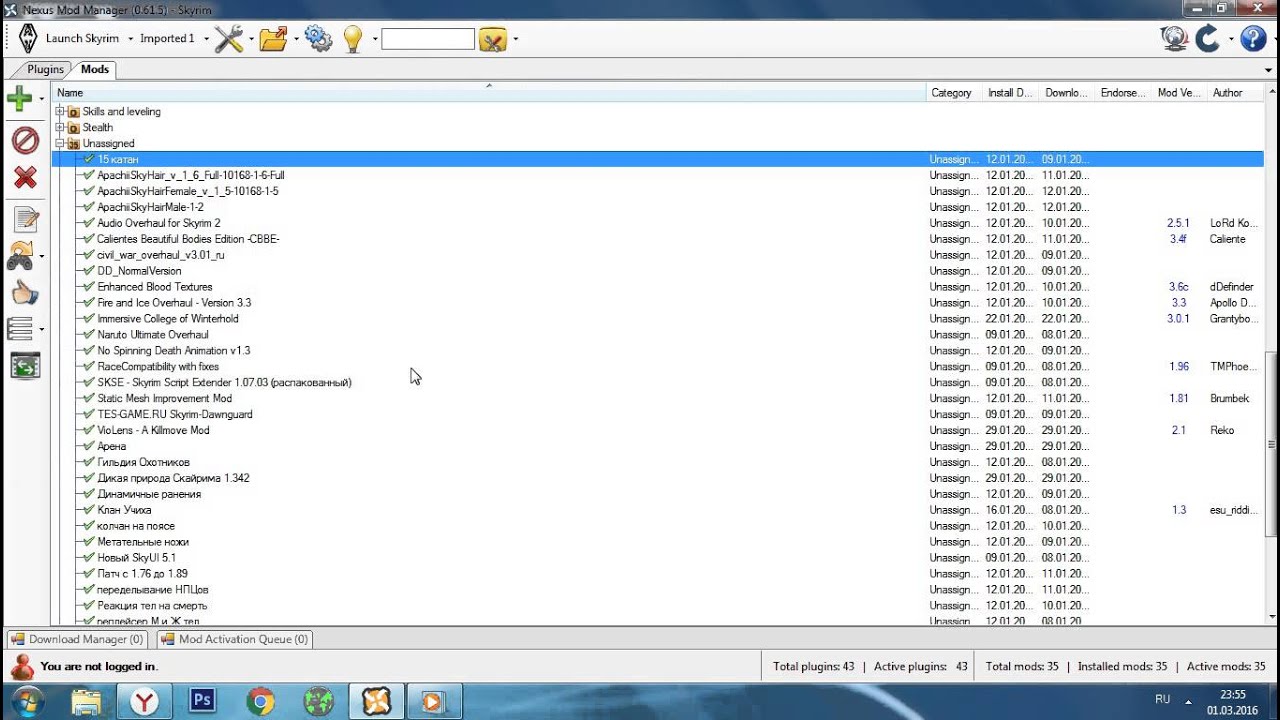Toggle the checkmark for Static Mesh Improvement Mod

(x=89, y=399)
